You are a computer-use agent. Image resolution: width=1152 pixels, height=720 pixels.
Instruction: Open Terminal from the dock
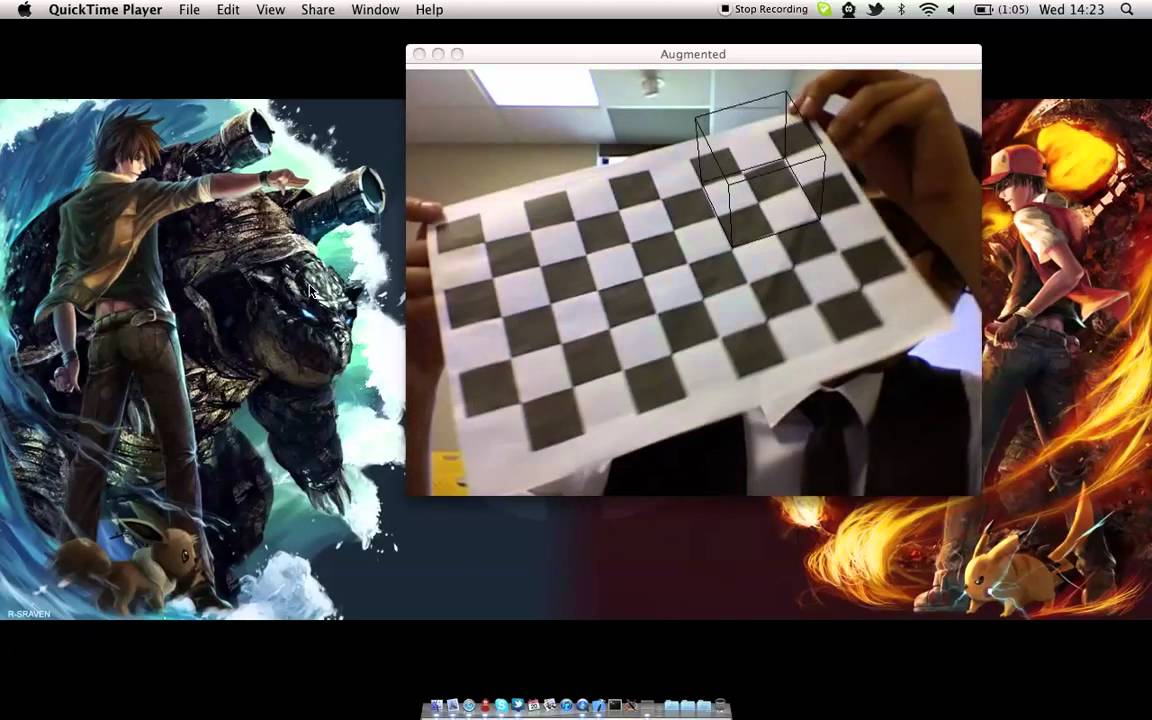[x=615, y=705]
